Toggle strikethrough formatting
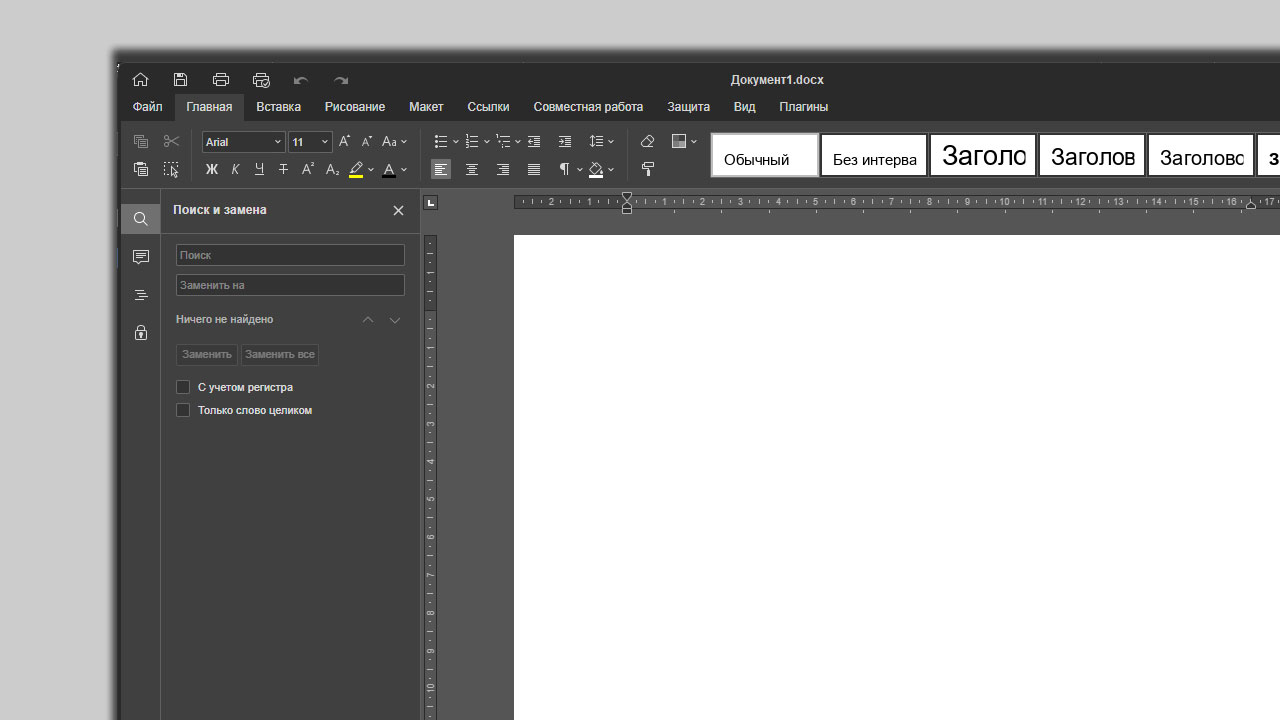1280x720 pixels. point(283,170)
